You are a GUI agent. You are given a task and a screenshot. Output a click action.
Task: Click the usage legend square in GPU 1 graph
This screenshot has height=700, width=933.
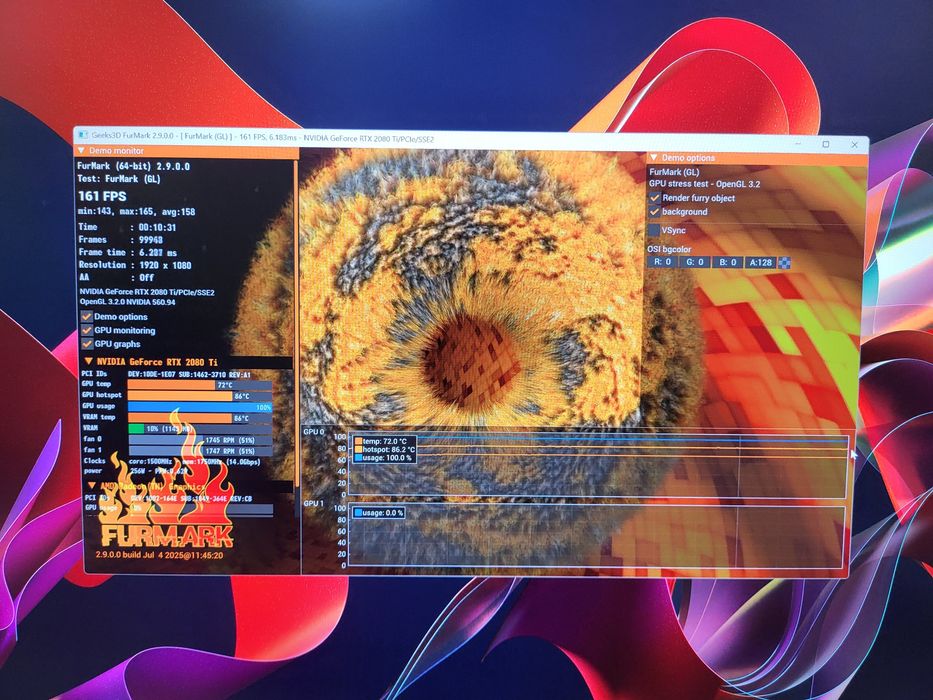[358, 512]
